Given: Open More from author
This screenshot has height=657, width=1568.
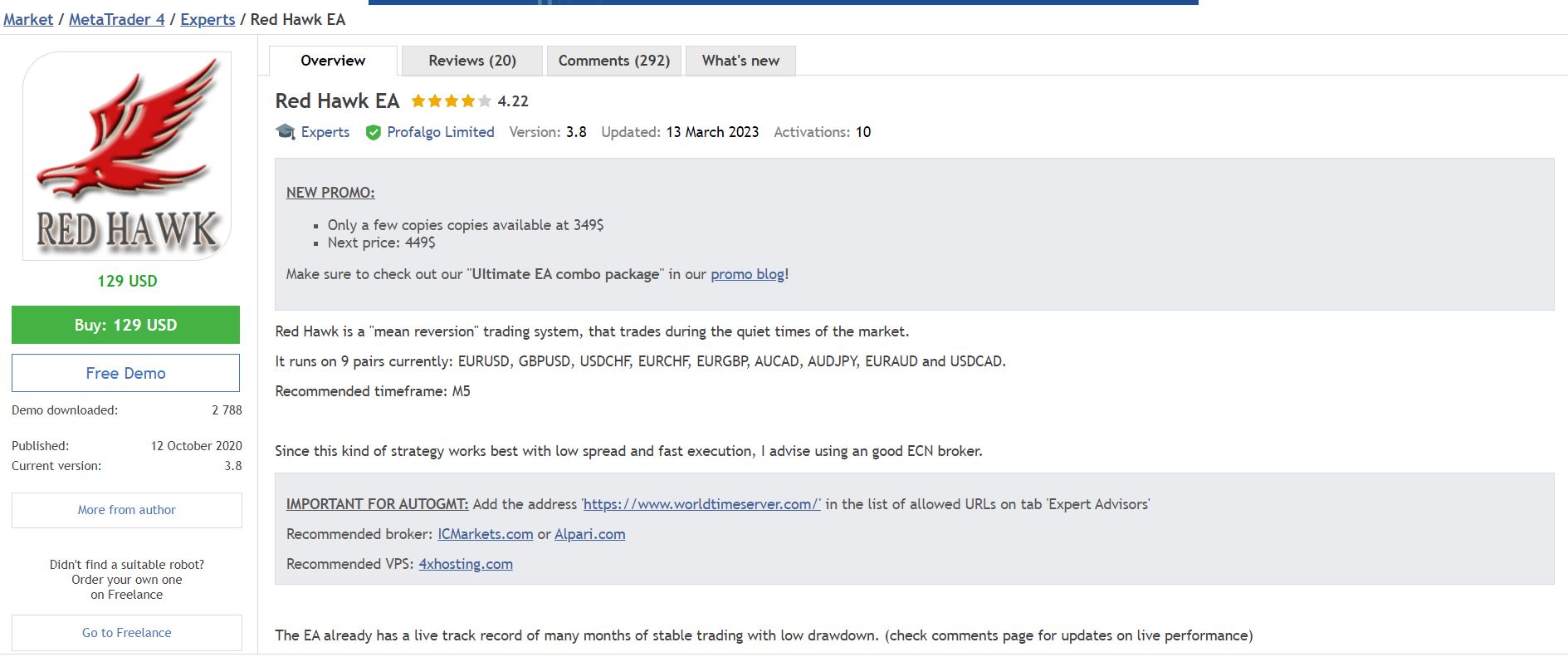Looking at the screenshot, I should click(127, 510).
